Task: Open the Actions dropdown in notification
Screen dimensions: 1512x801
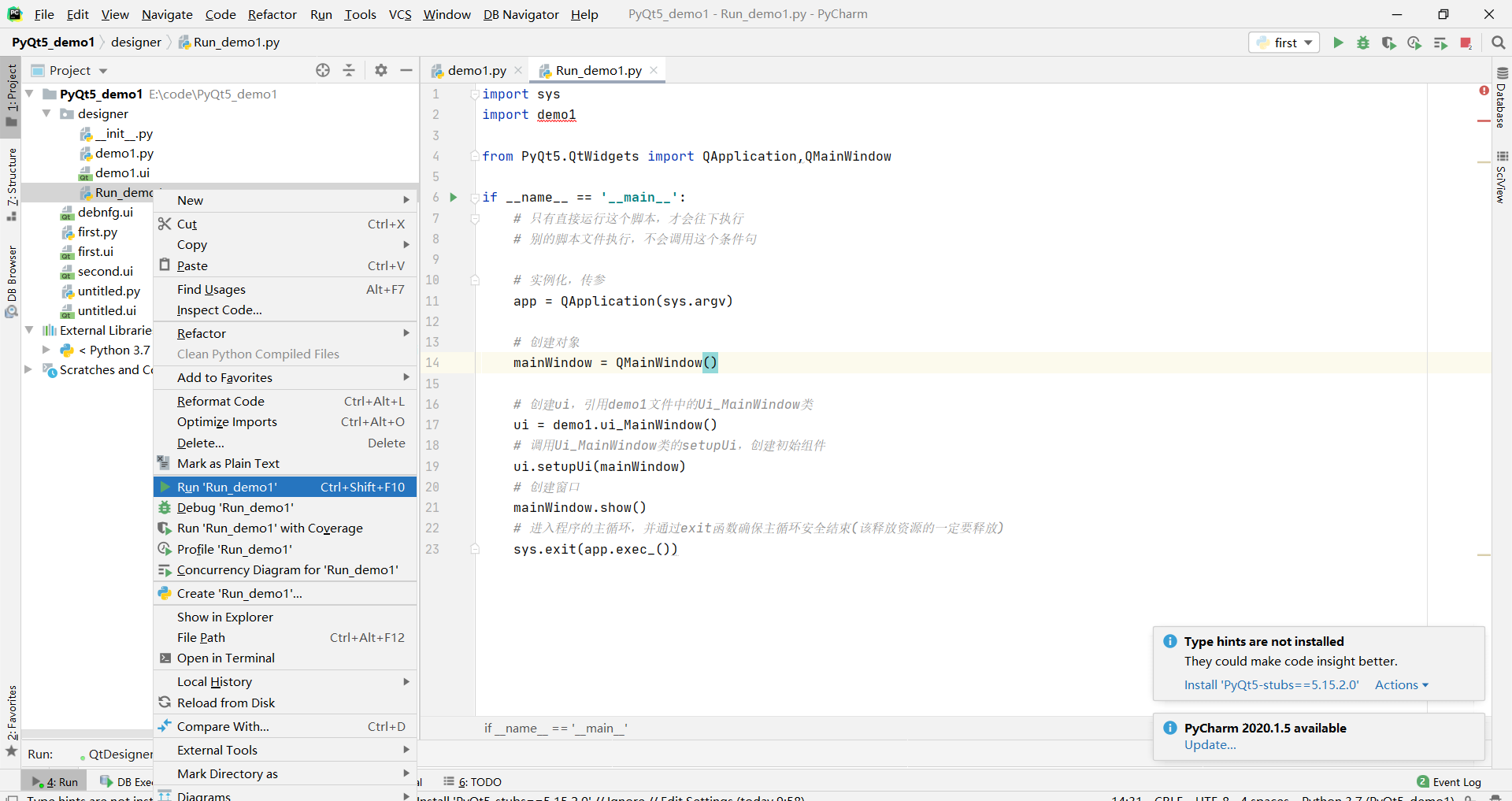Action: pyautogui.click(x=1402, y=685)
